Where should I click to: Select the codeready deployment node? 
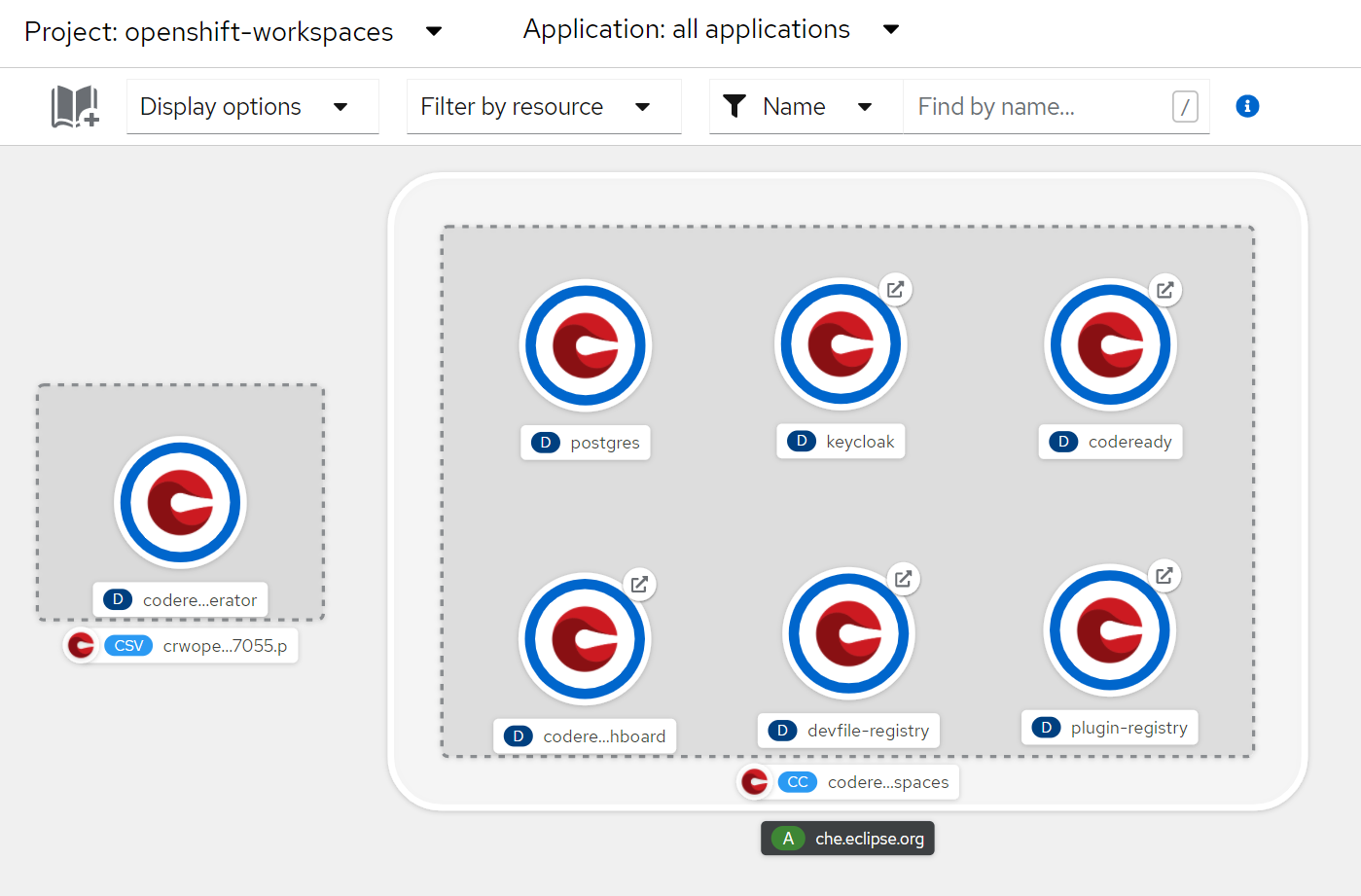[x=1110, y=344]
